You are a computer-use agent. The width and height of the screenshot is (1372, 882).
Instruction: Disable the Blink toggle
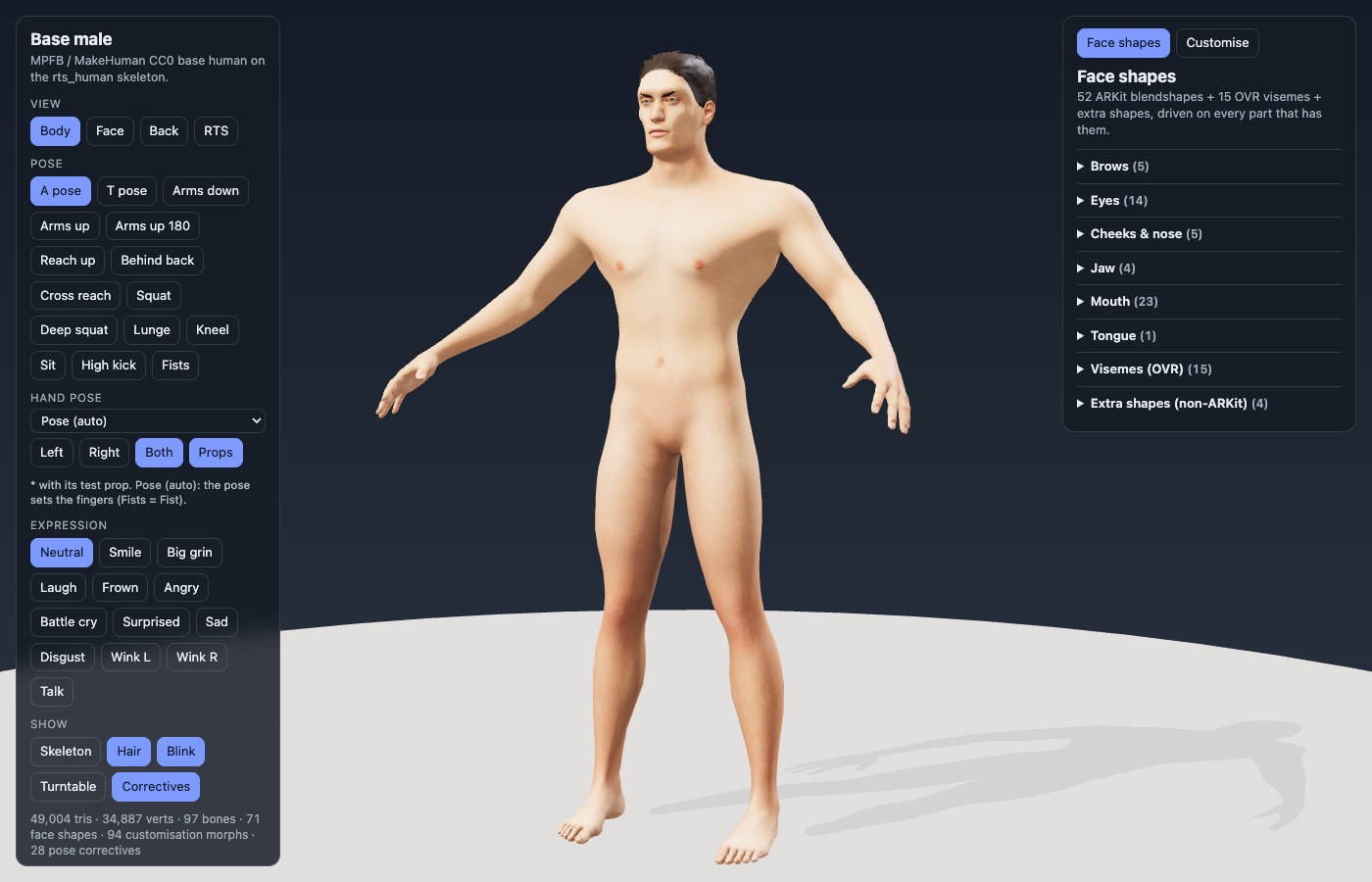coord(181,752)
